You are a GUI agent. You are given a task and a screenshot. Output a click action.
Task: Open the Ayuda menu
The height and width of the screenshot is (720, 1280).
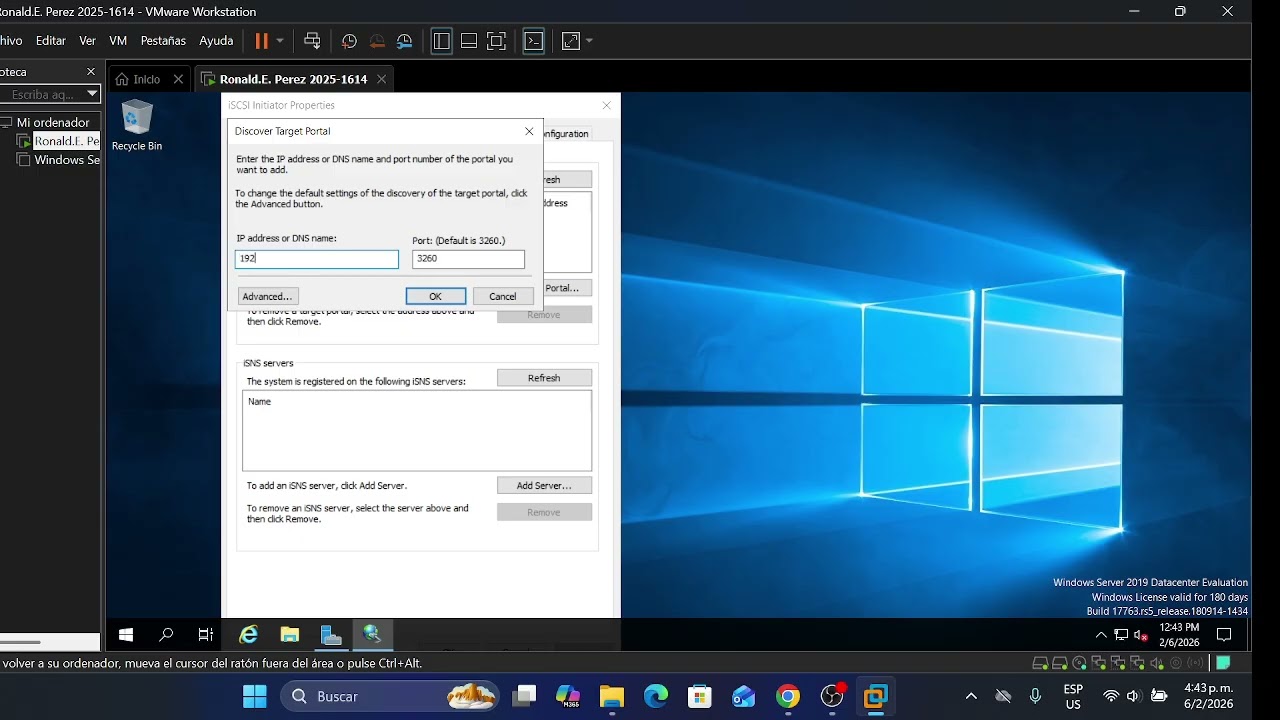coord(216,41)
